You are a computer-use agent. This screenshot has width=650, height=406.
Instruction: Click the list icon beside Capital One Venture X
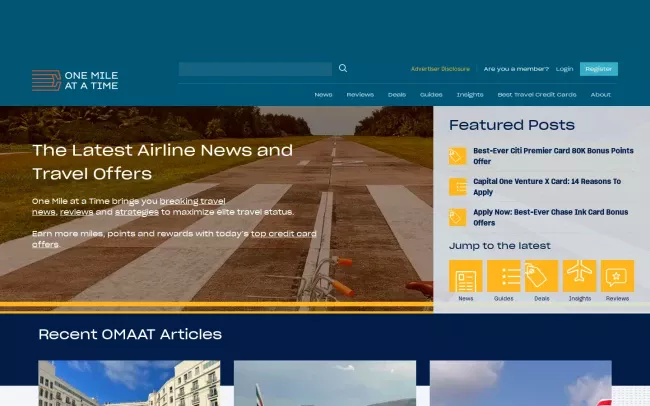[x=458, y=187]
